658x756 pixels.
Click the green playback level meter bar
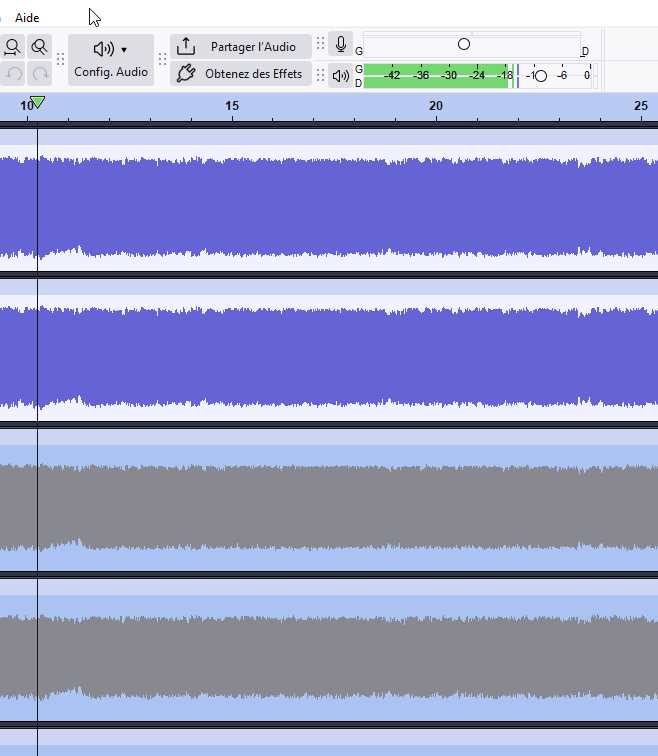click(x=436, y=76)
